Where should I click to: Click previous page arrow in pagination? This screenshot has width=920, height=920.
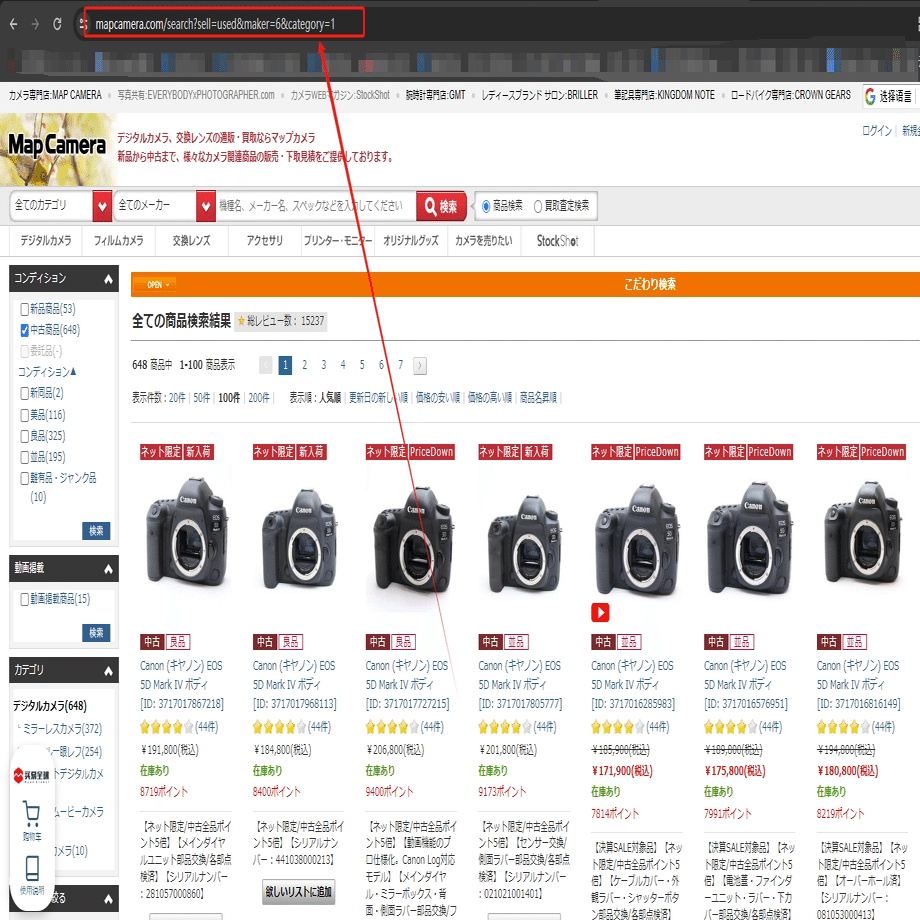(x=266, y=366)
